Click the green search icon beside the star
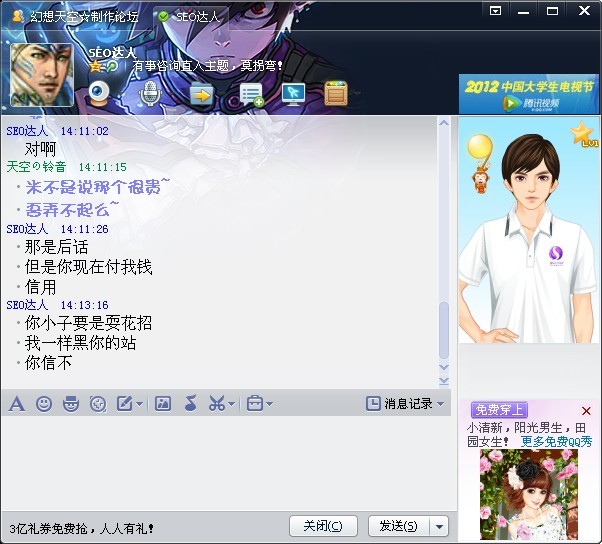This screenshot has width=602, height=544. pos(112,67)
